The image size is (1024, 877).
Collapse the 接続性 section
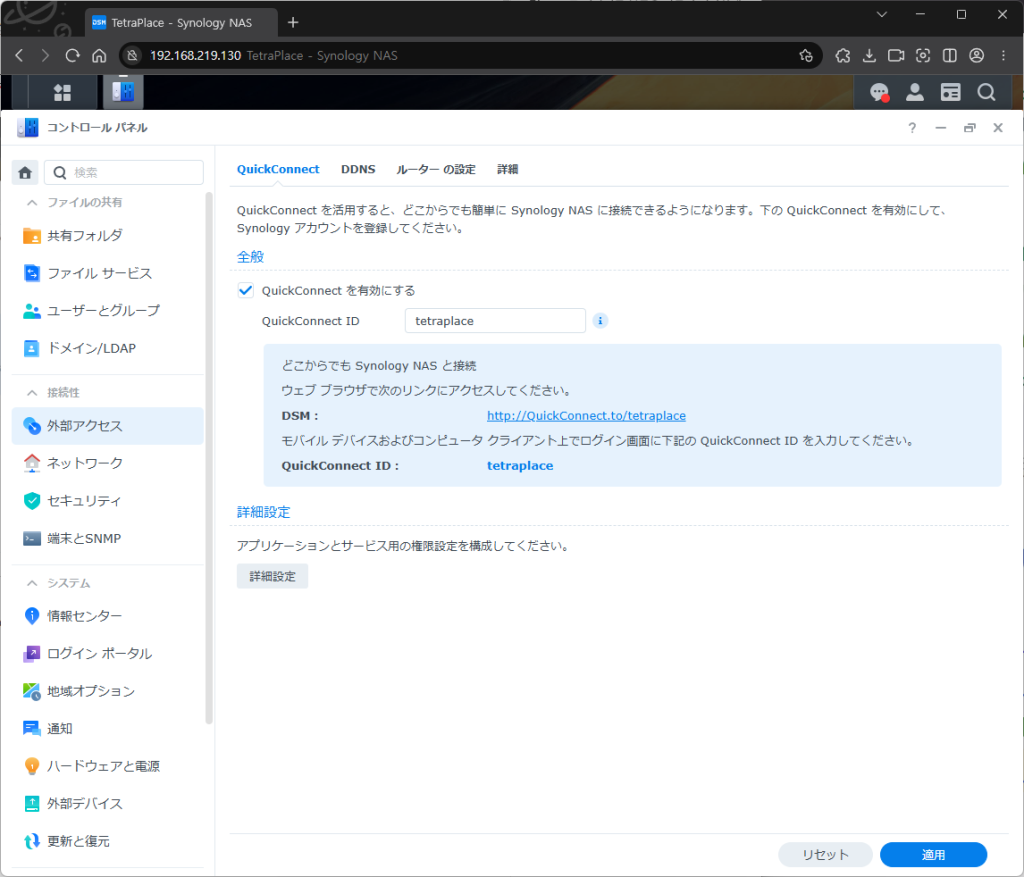click(31, 392)
